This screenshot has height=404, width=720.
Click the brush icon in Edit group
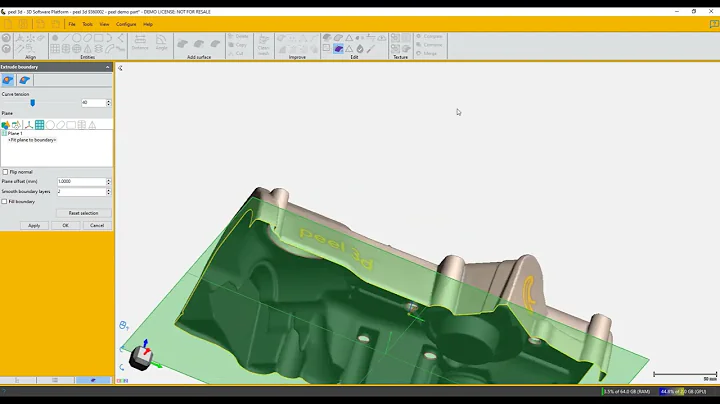tap(371, 49)
